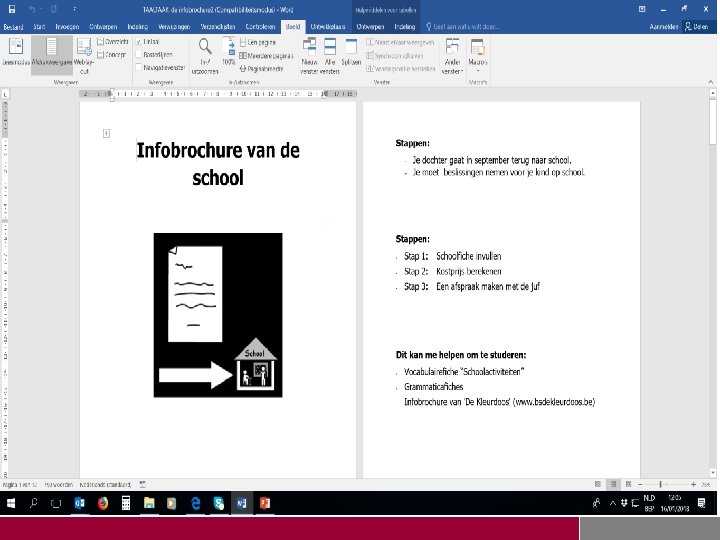Screen dimensions: 720x540
Task: Arrange Alle vensters
Action: click(330, 56)
